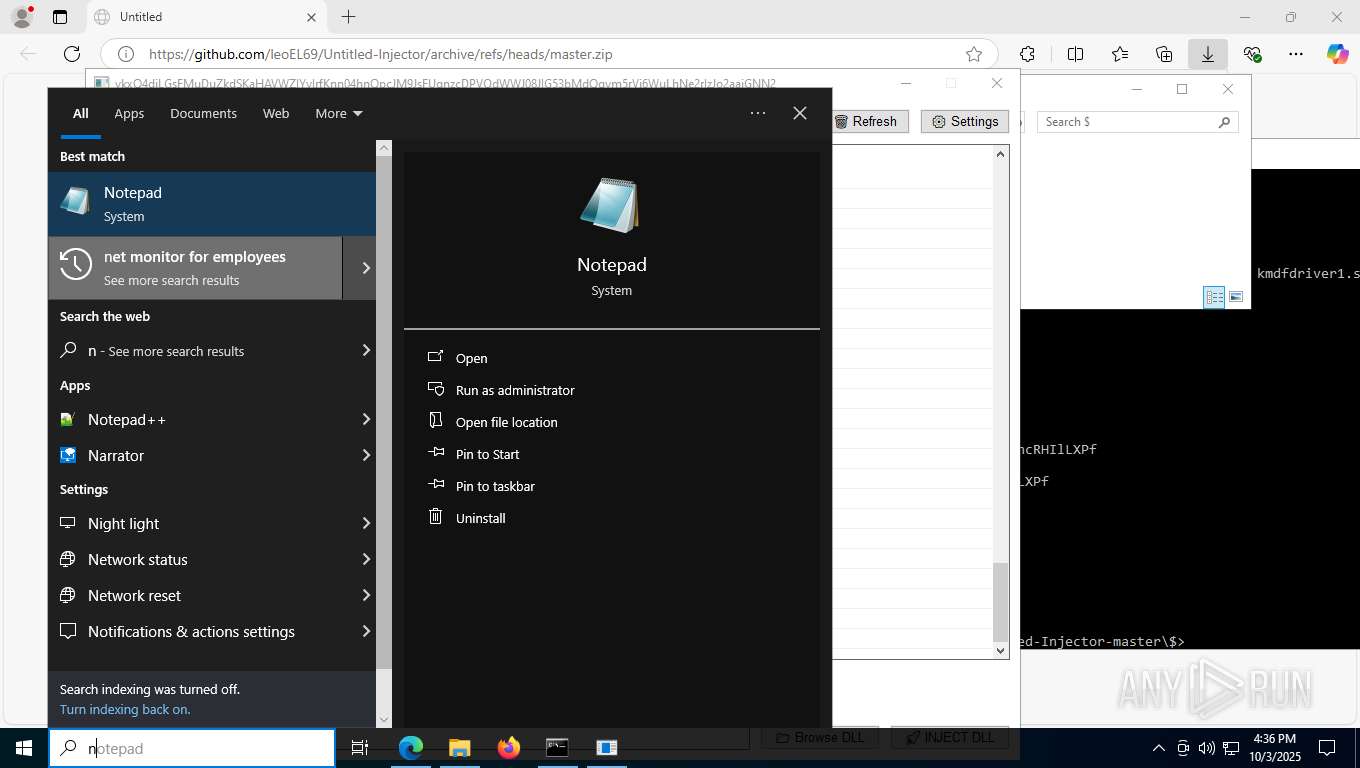The width and height of the screenshot is (1360, 768).
Task: Open Edge extensions icon
Action: coord(1027,54)
